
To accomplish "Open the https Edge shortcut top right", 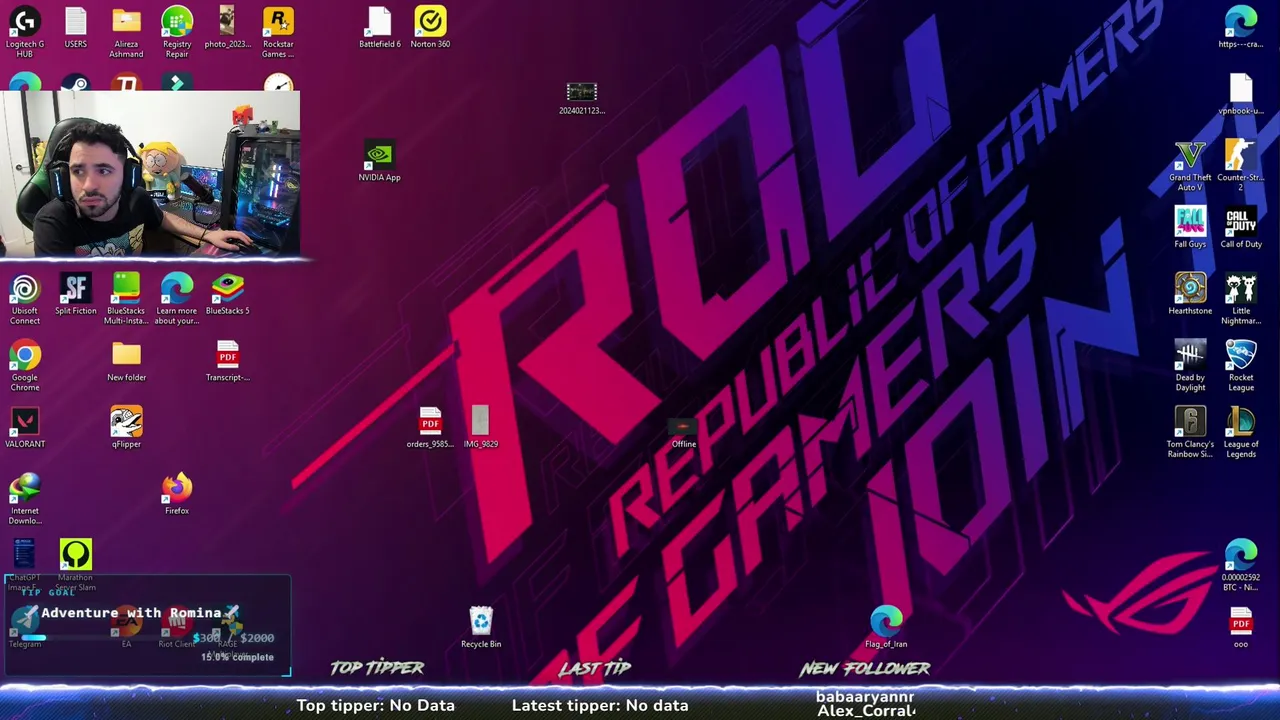I will click(x=1241, y=27).
